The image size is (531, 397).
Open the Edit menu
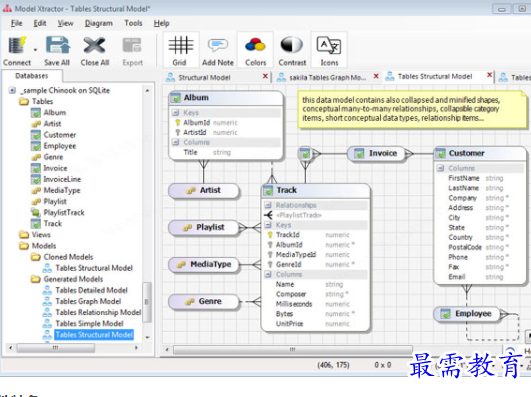click(x=40, y=23)
